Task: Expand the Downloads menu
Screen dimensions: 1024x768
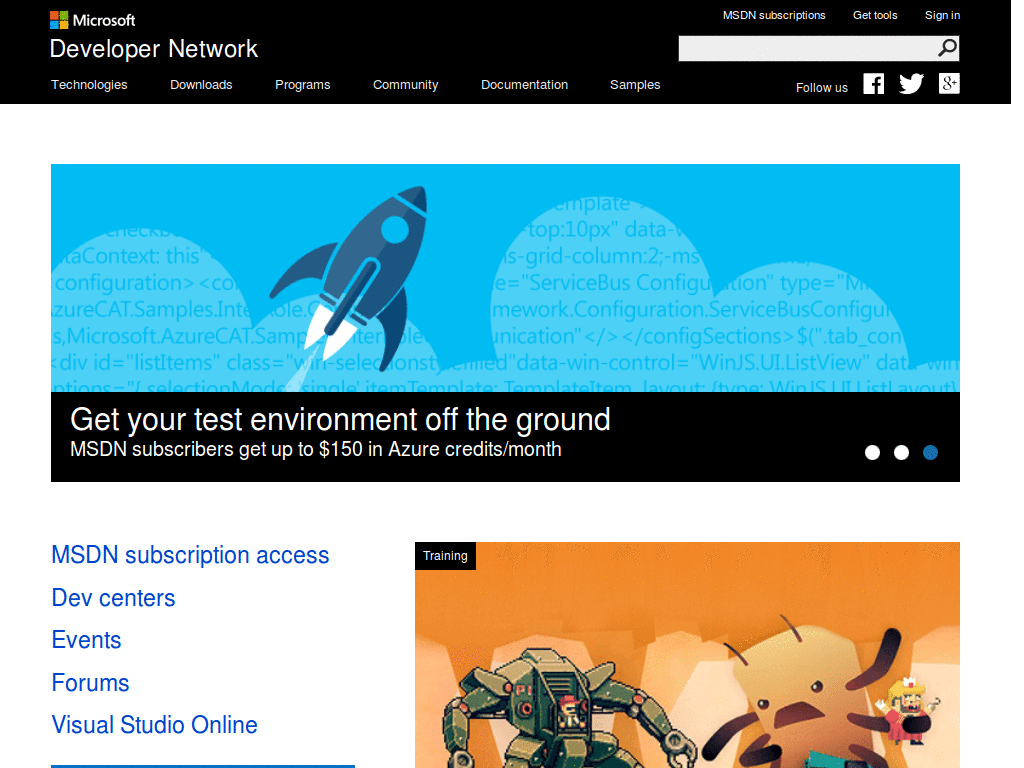Action: point(201,85)
